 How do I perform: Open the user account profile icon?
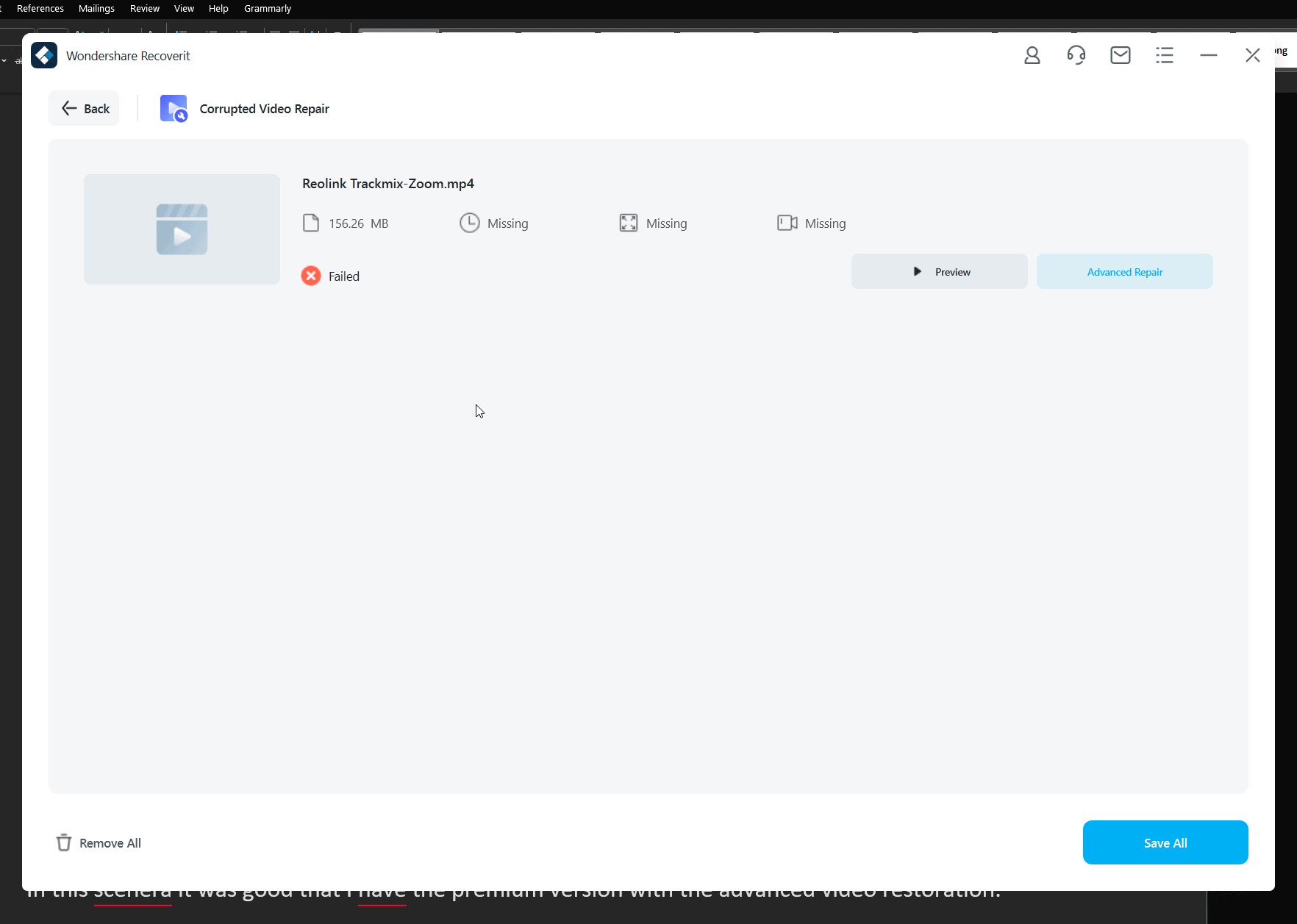(x=1032, y=55)
